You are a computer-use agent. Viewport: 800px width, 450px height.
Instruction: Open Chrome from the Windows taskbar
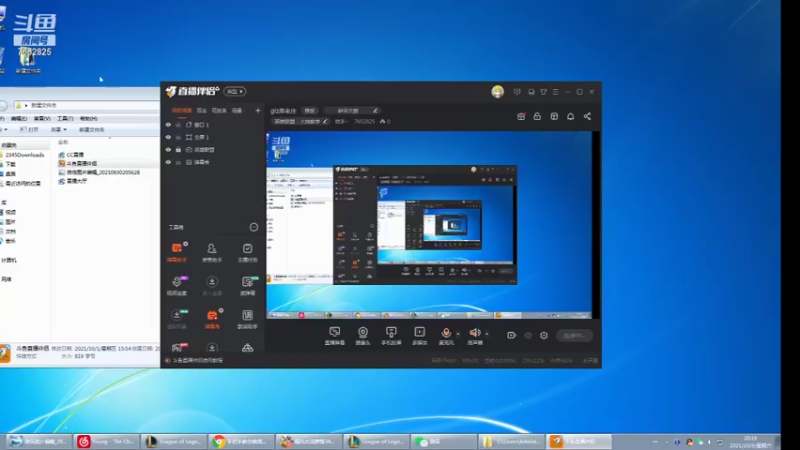tap(241, 441)
